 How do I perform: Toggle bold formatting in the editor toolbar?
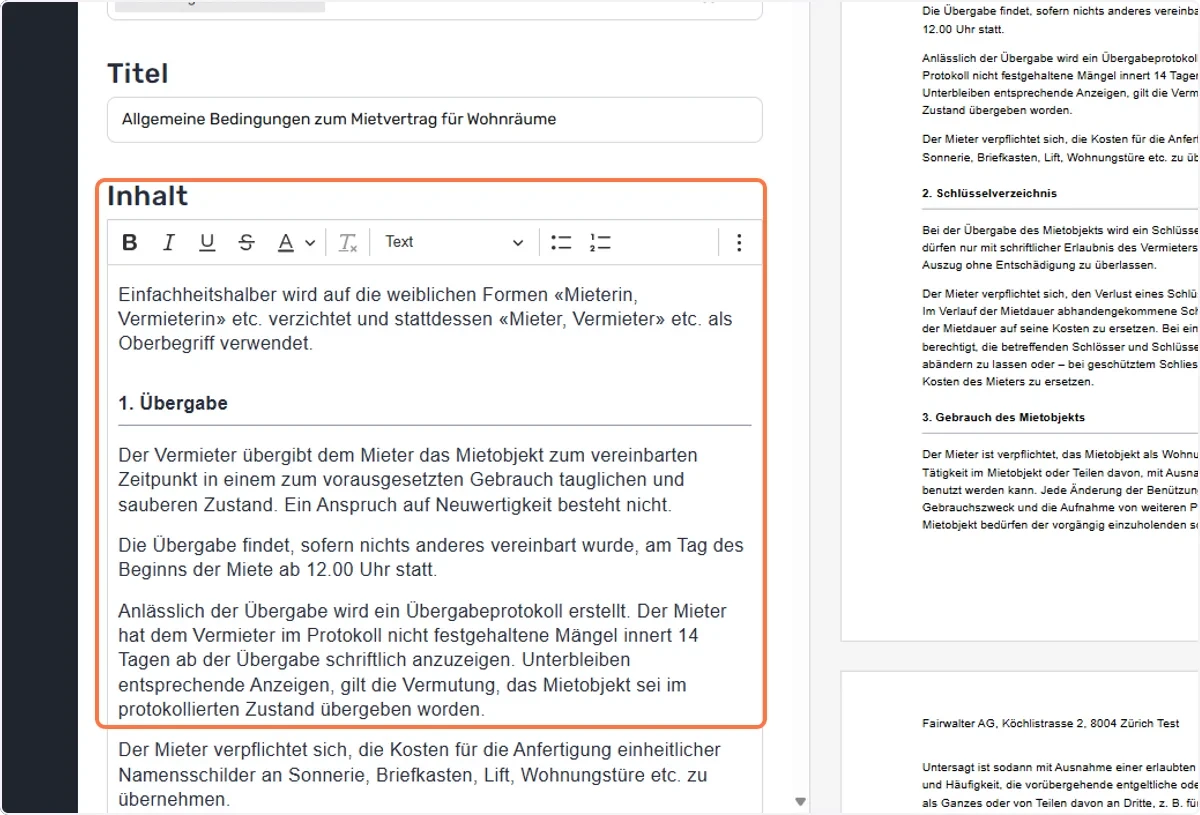pyautogui.click(x=130, y=242)
